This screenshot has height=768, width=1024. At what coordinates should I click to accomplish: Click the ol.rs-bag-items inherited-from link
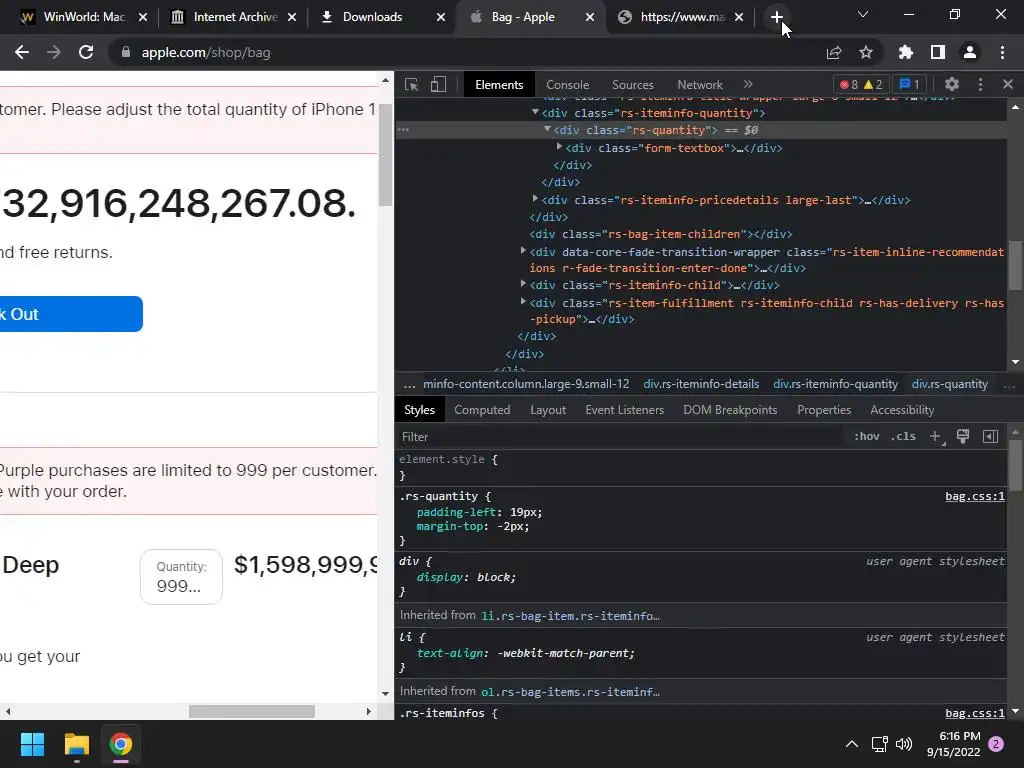tap(570, 692)
